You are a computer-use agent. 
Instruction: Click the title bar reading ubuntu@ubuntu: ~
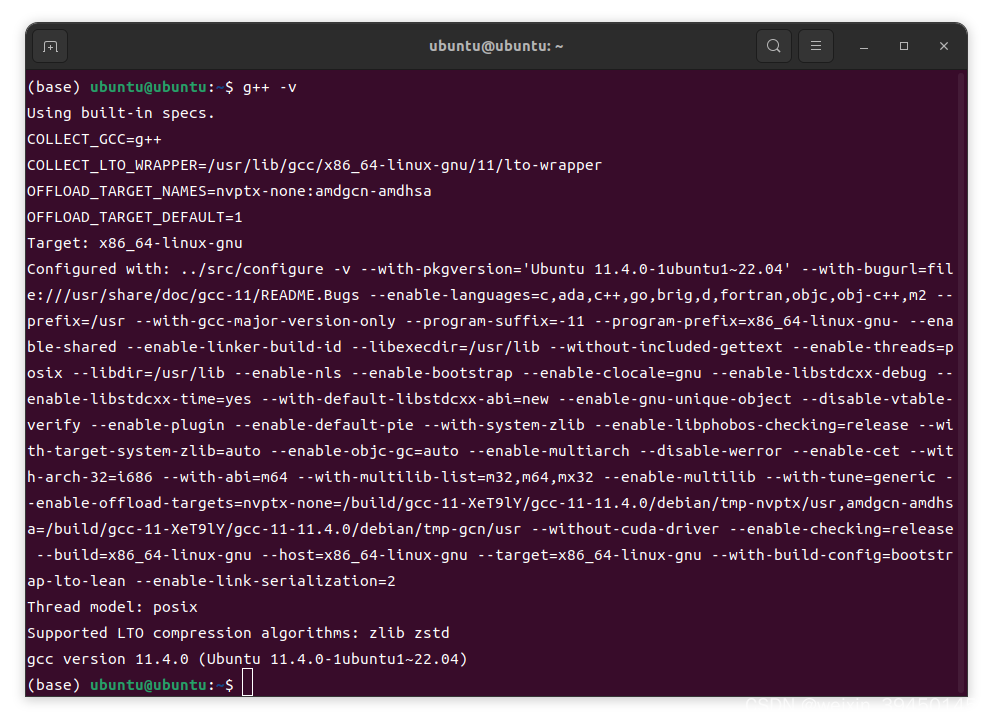pyautogui.click(x=496, y=46)
